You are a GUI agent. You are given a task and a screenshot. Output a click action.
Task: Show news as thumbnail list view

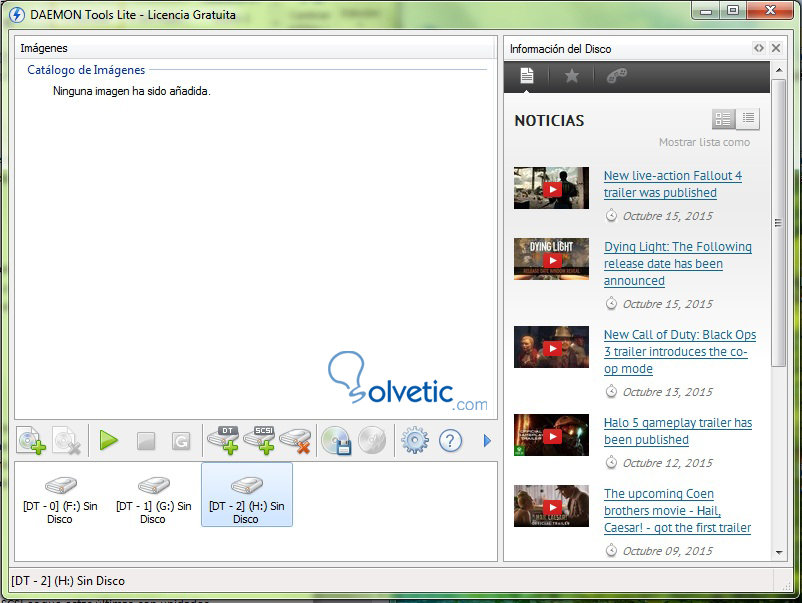point(723,119)
